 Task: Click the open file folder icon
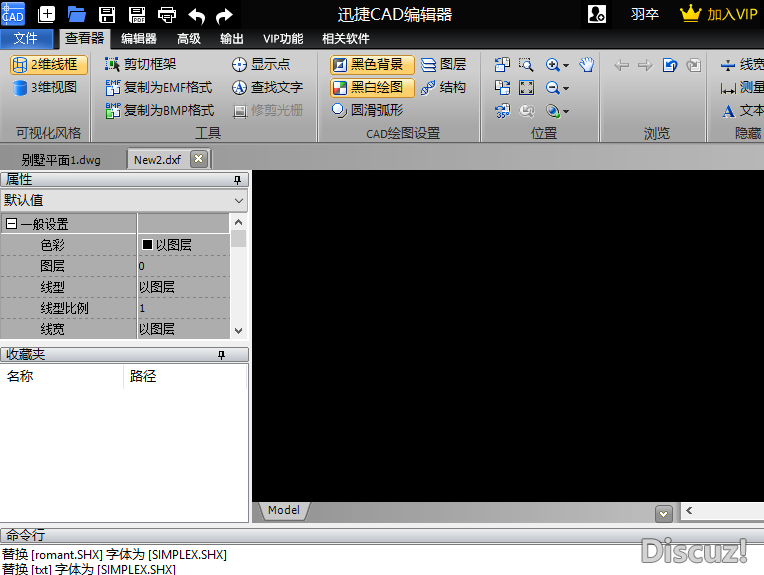tap(77, 14)
